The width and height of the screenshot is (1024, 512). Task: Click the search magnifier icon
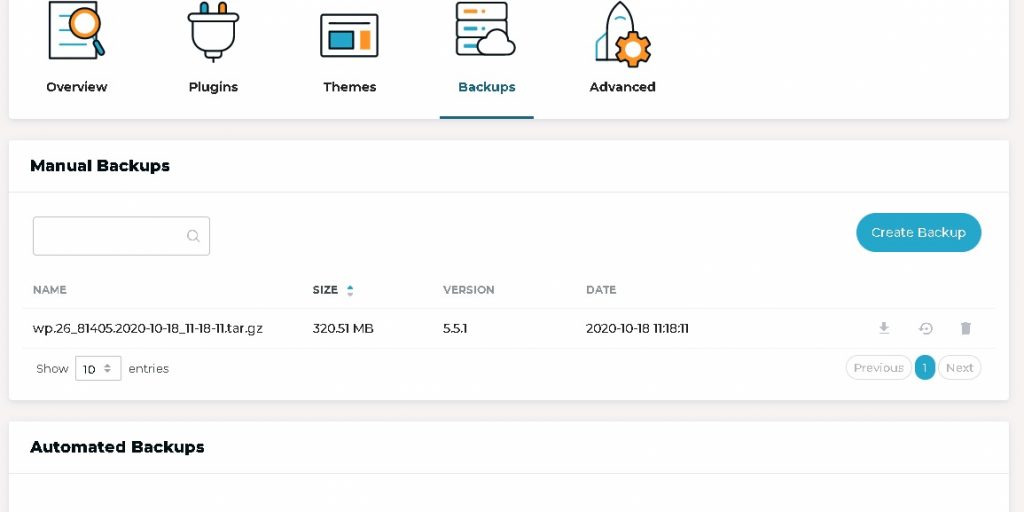(193, 236)
